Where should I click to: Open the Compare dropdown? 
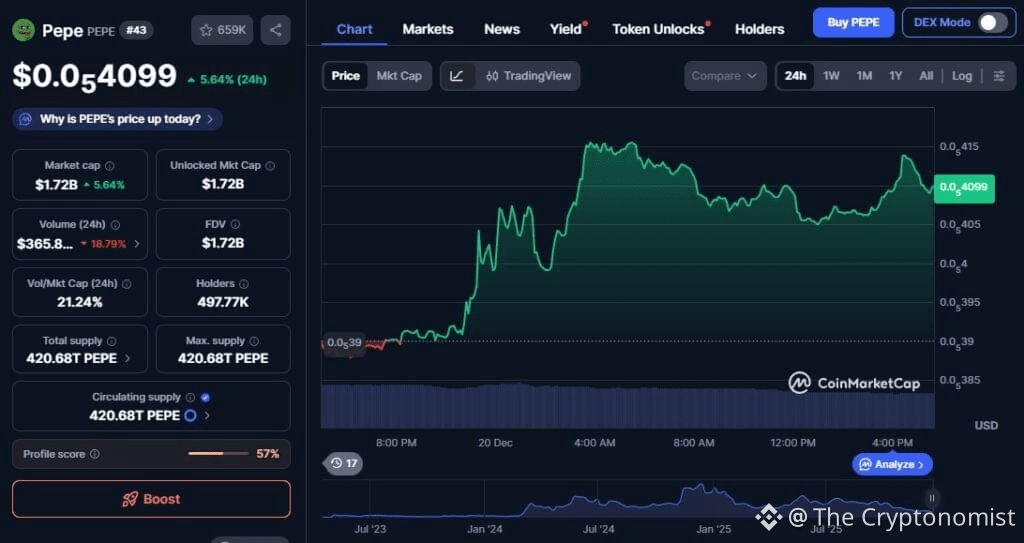pyautogui.click(x=725, y=76)
